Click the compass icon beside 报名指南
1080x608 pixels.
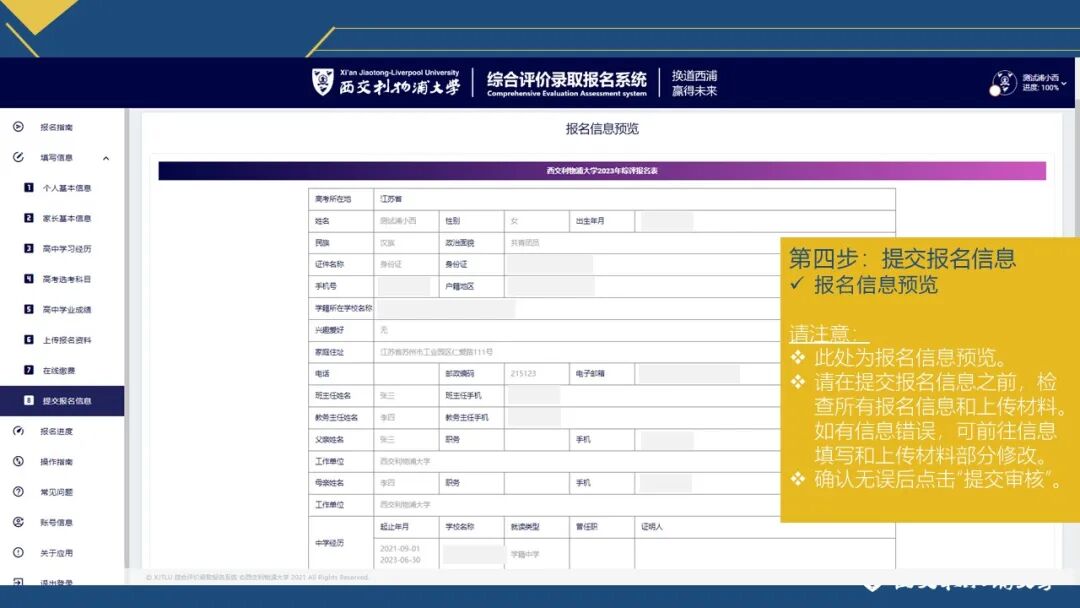(x=16, y=127)
